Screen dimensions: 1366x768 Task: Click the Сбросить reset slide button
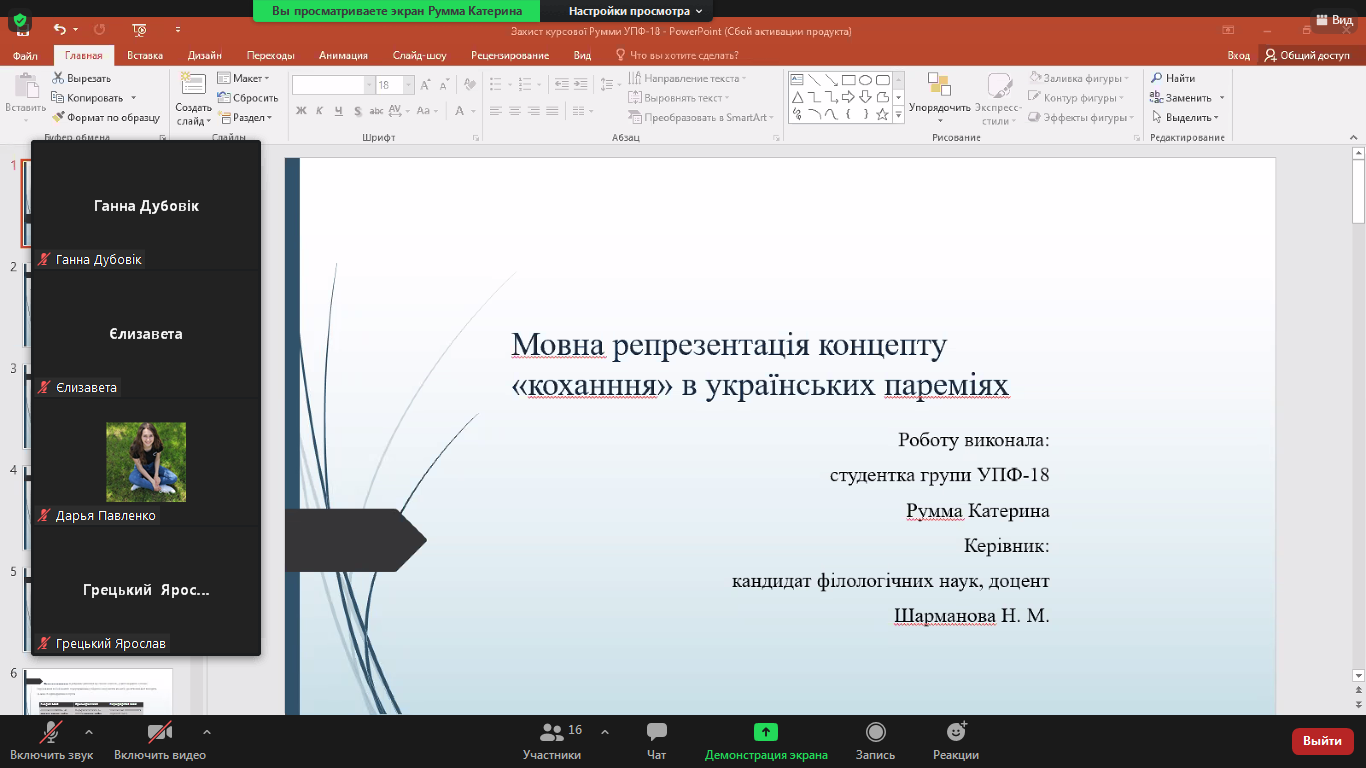(x=248, y=98)
